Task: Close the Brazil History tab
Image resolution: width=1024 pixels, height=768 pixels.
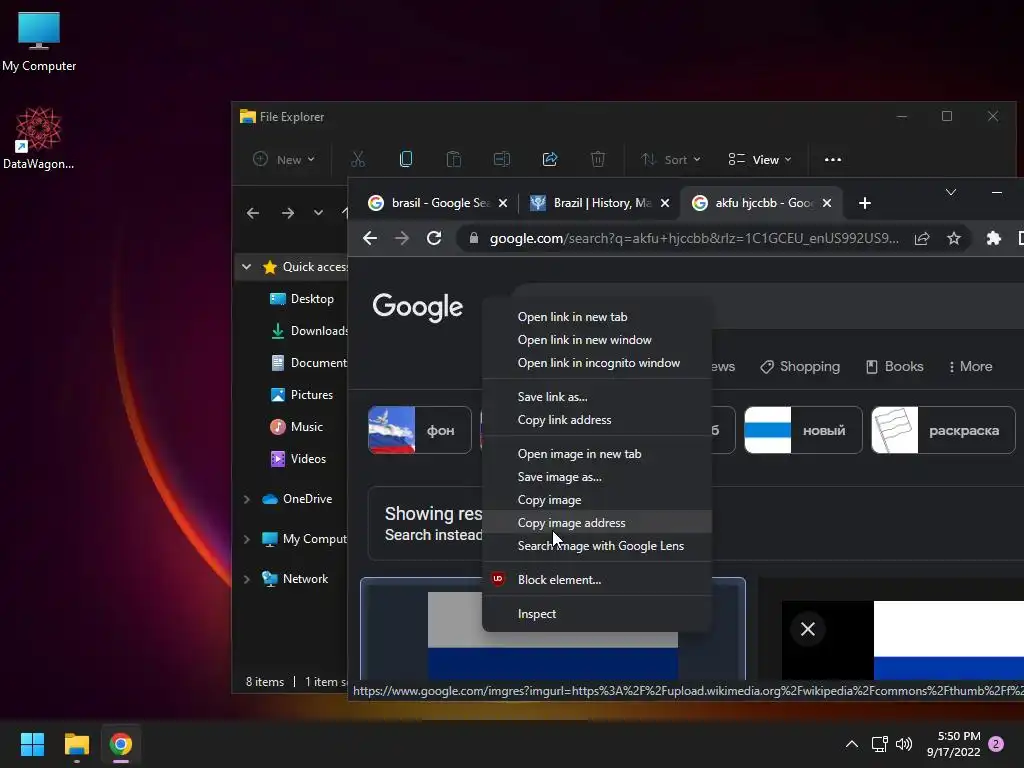Action: [665, 203]
